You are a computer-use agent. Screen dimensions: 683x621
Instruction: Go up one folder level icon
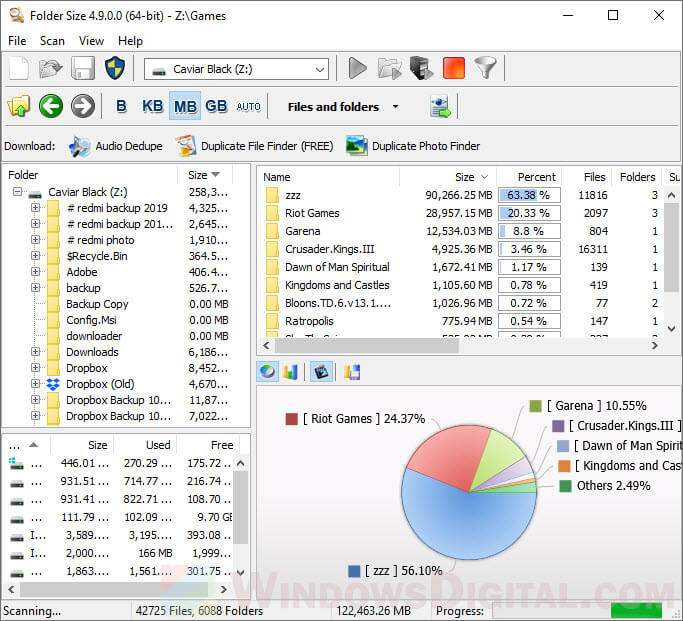19,106
